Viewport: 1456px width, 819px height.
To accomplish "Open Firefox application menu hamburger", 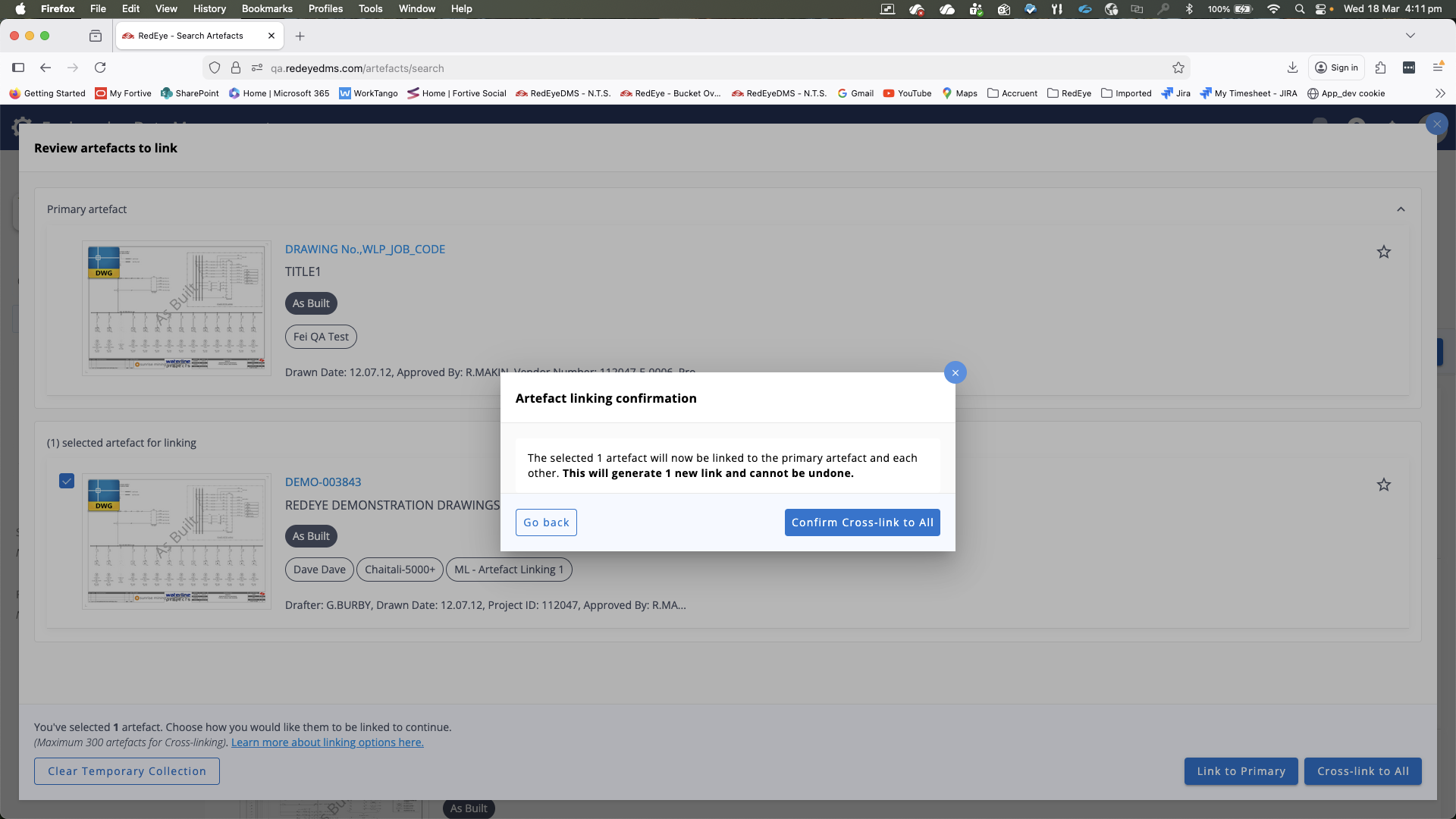I will point(1437,67).
